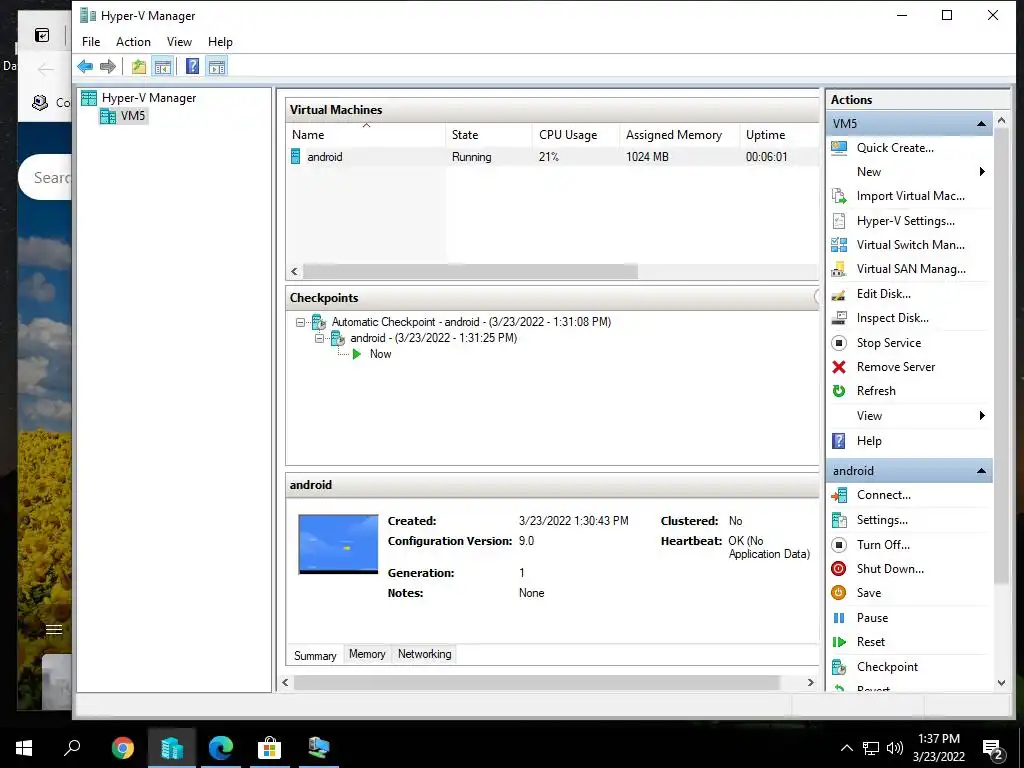This screenshot has width=1024, height=768.
Task: Open Quick Create action
Action: tap(895, 148)
